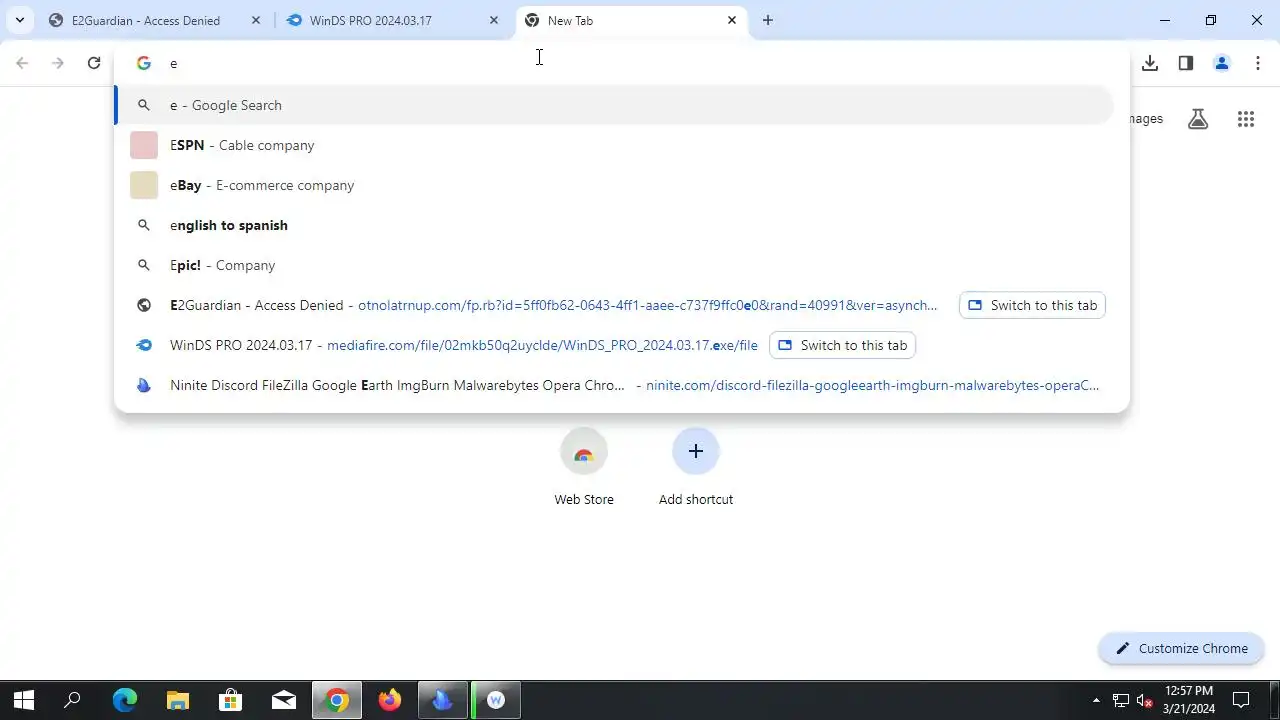Image resolution: width=1280 pixels, height=720 pixels.
Task: Open the Chrome profile icon
Action: coord(1222,63)
